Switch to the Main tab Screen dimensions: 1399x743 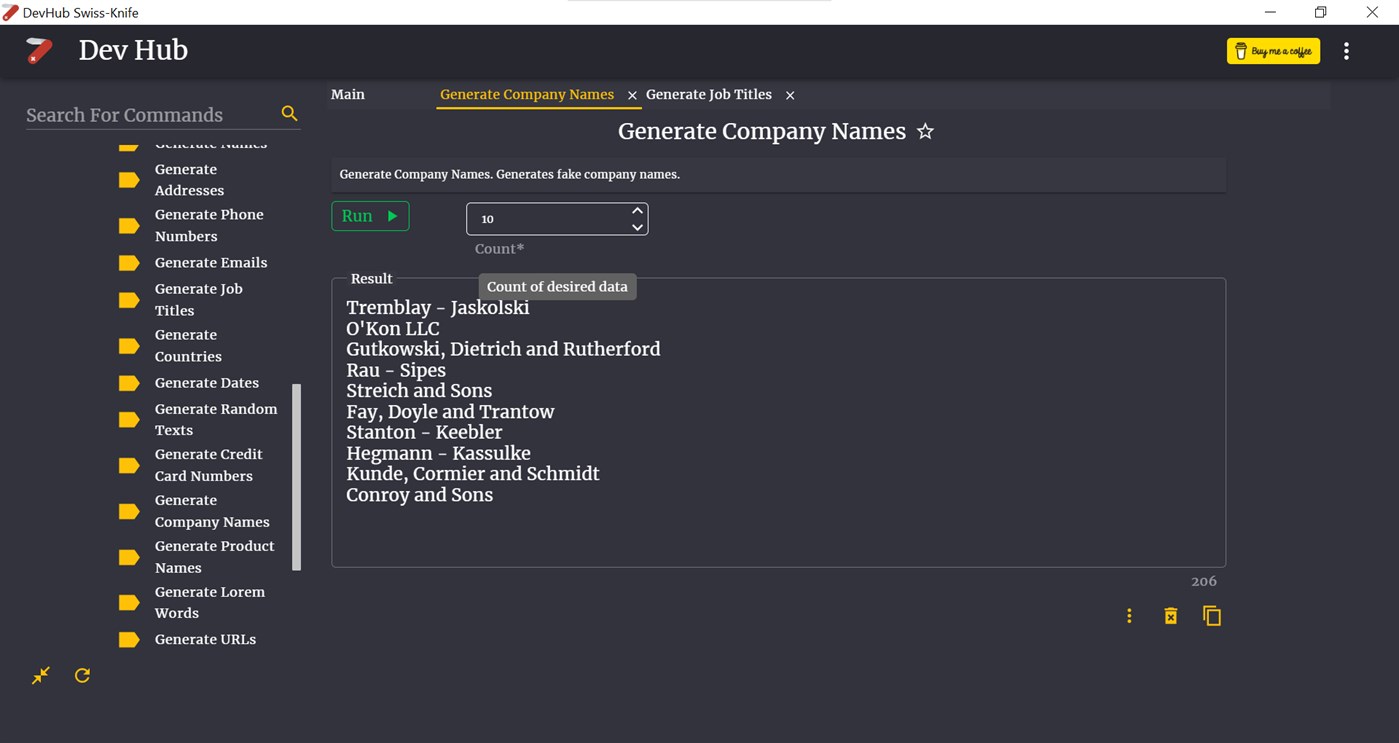tap(348, 95)
